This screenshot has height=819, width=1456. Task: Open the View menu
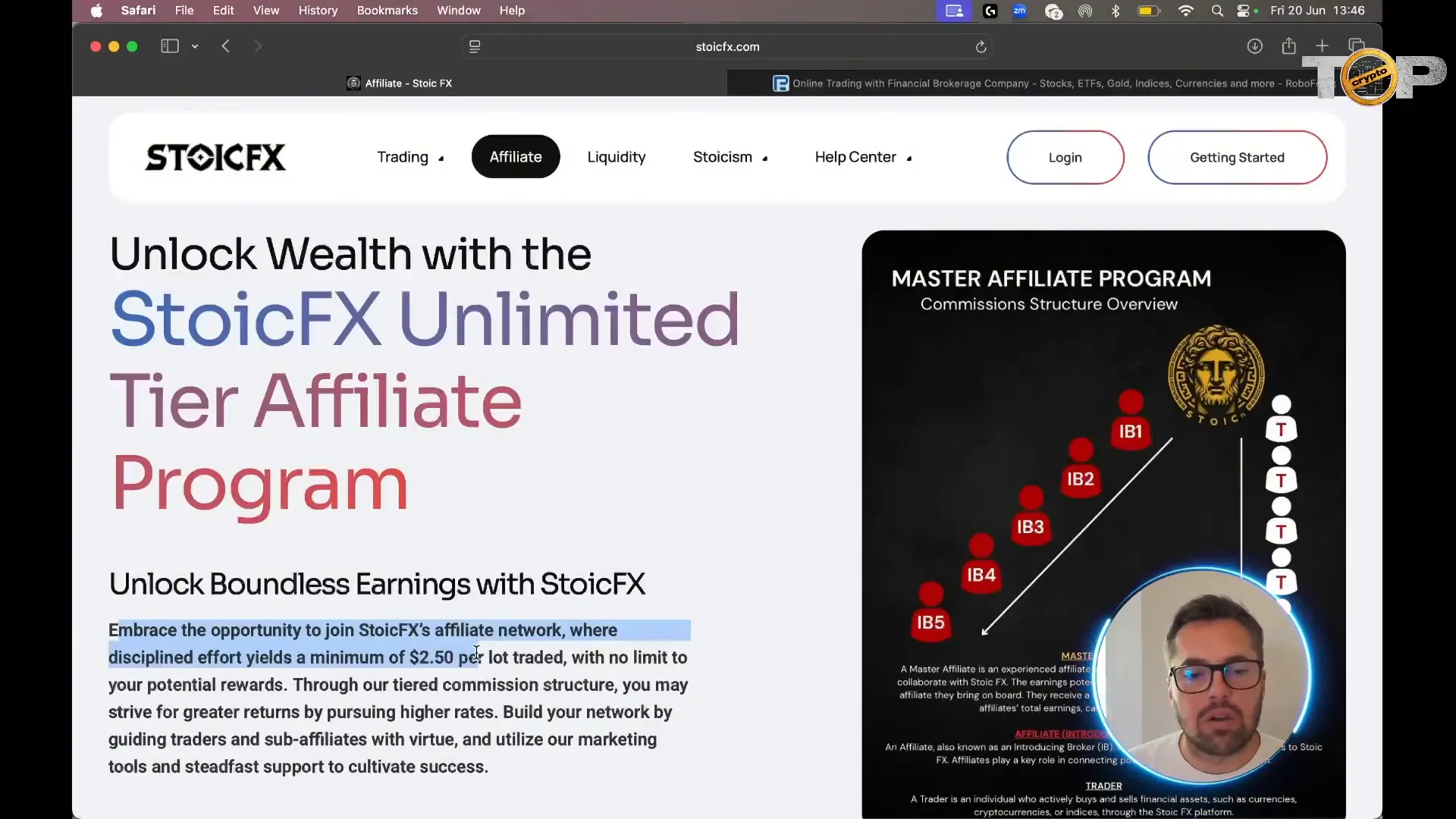tap(266, 11)
